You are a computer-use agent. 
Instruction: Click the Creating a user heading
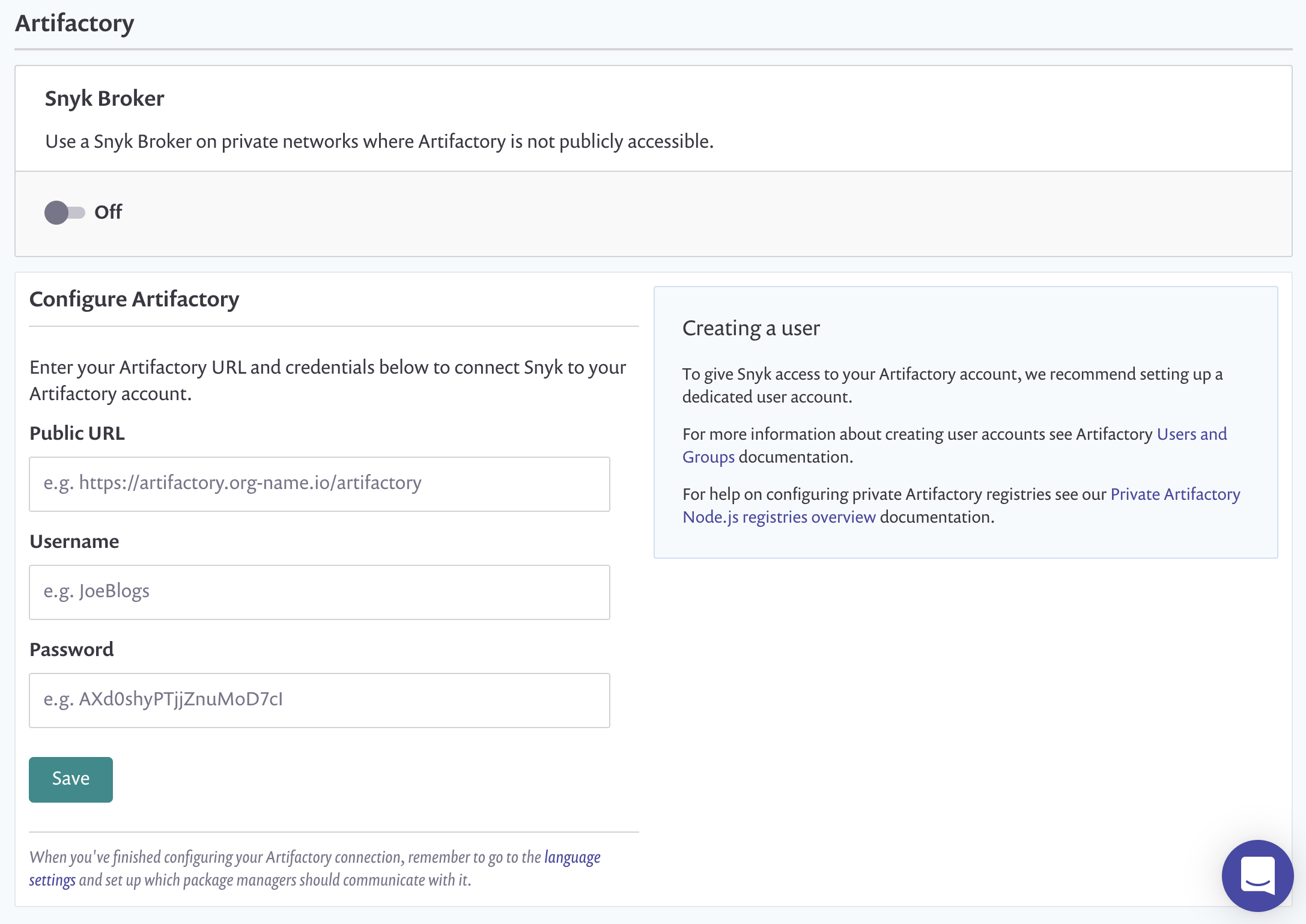[750, 328]
